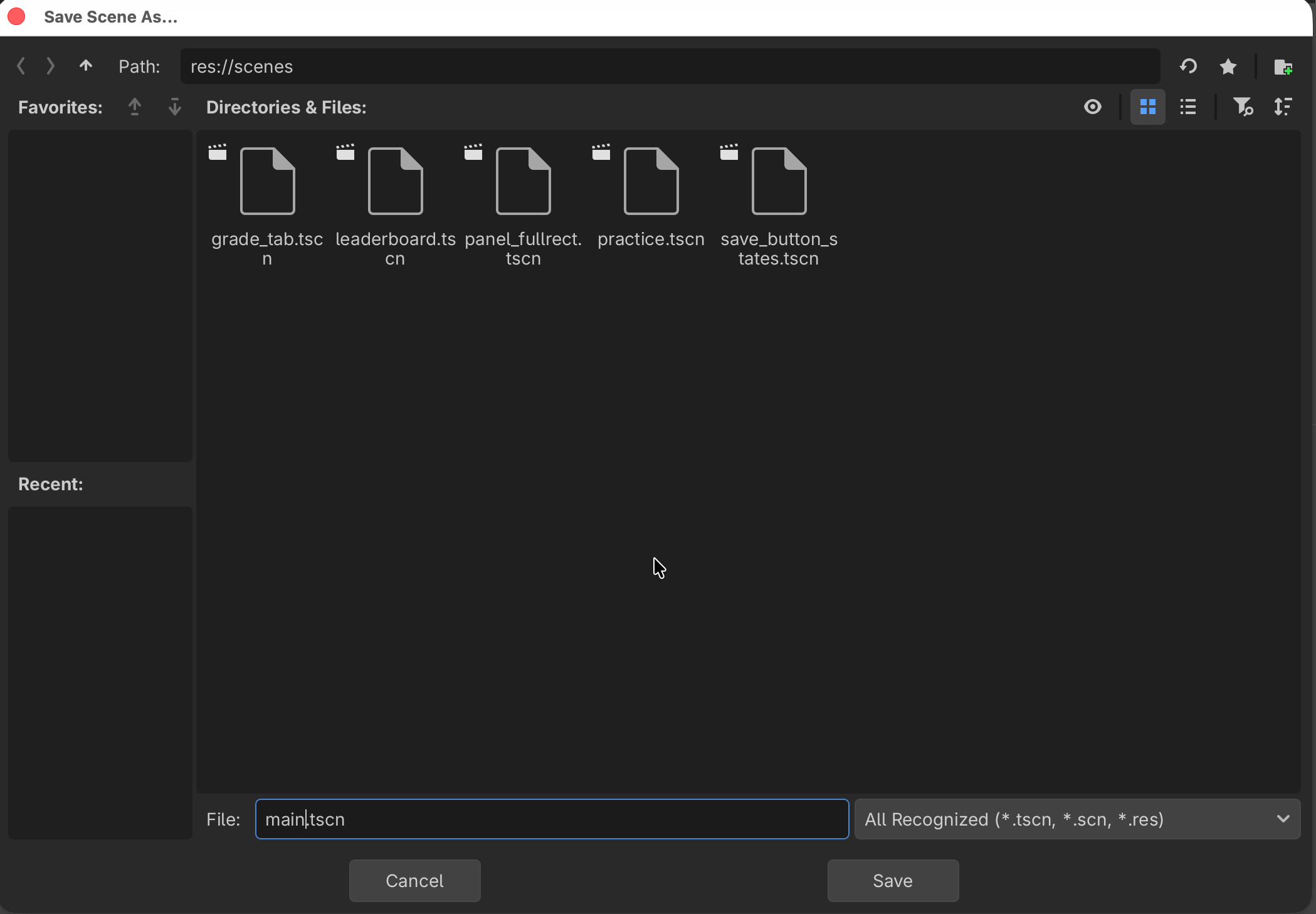The height and width of the screenshot is (914, 1316).
Task: Select save_button_states.tscn file
Action: [x=779, y=205]
